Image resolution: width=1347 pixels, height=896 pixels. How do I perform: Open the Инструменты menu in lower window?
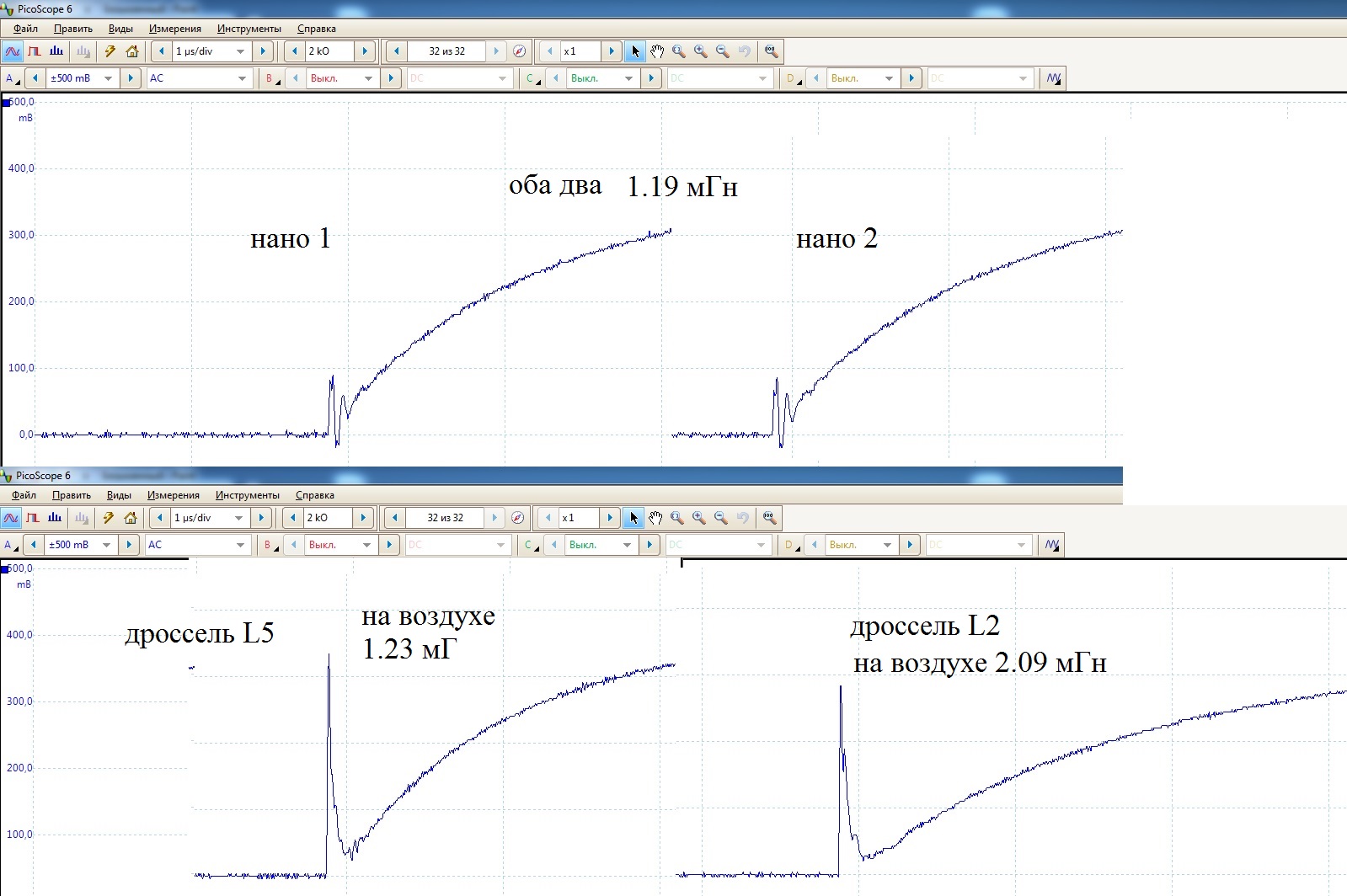tap(247, 495)
